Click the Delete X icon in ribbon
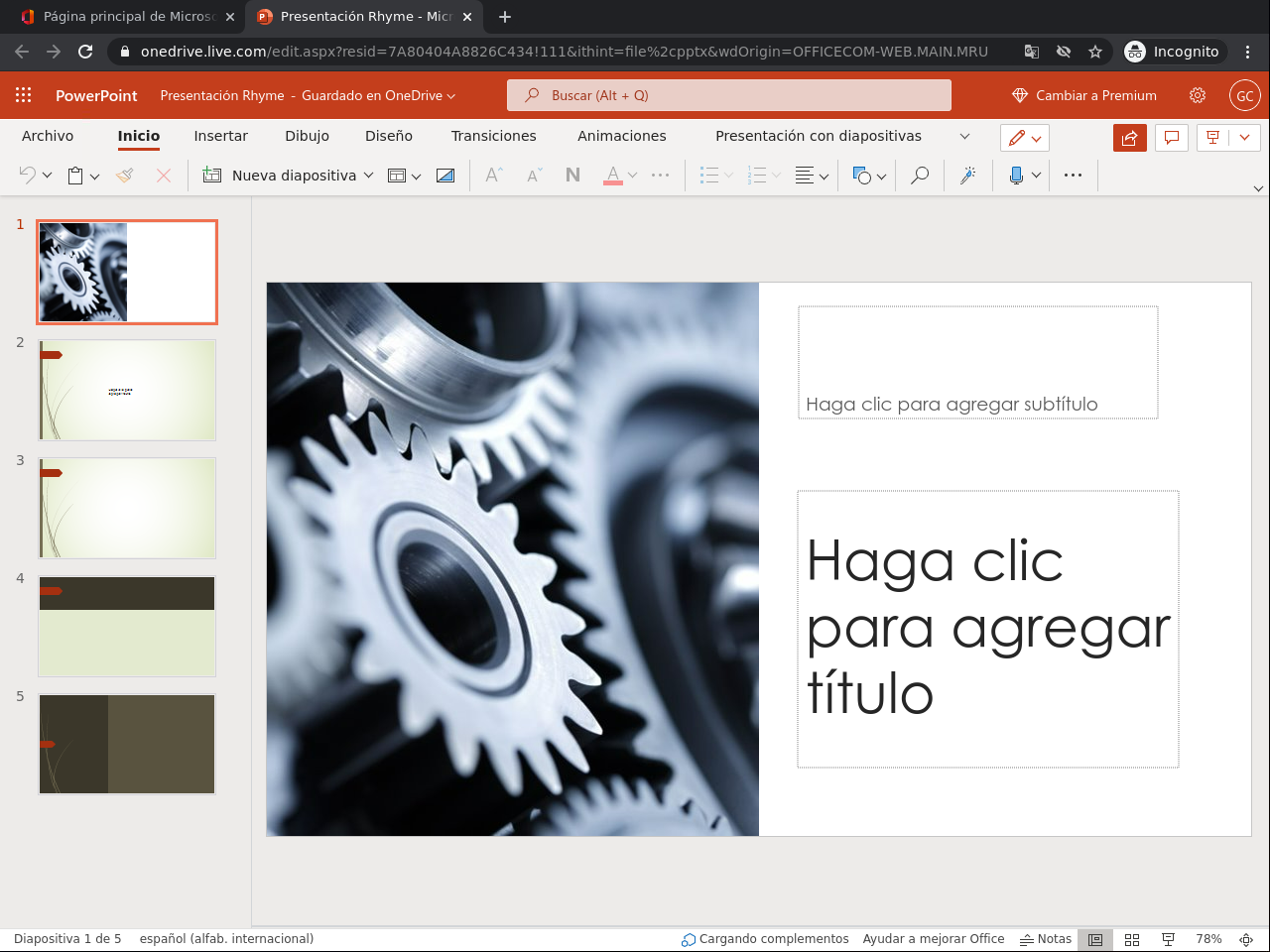Screen dimensions: 1270x952 164,176
